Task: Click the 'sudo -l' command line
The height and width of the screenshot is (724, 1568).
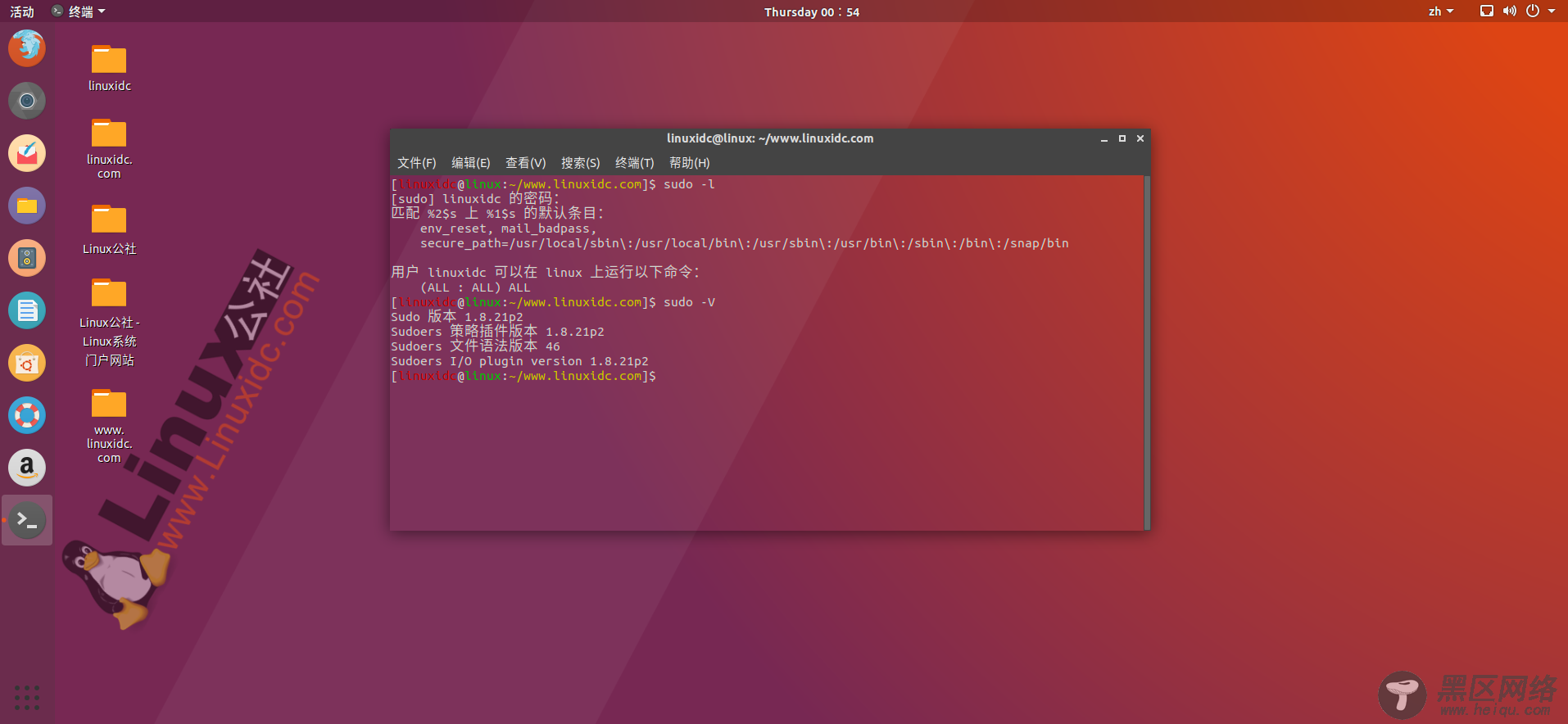Action: [553, 184]
